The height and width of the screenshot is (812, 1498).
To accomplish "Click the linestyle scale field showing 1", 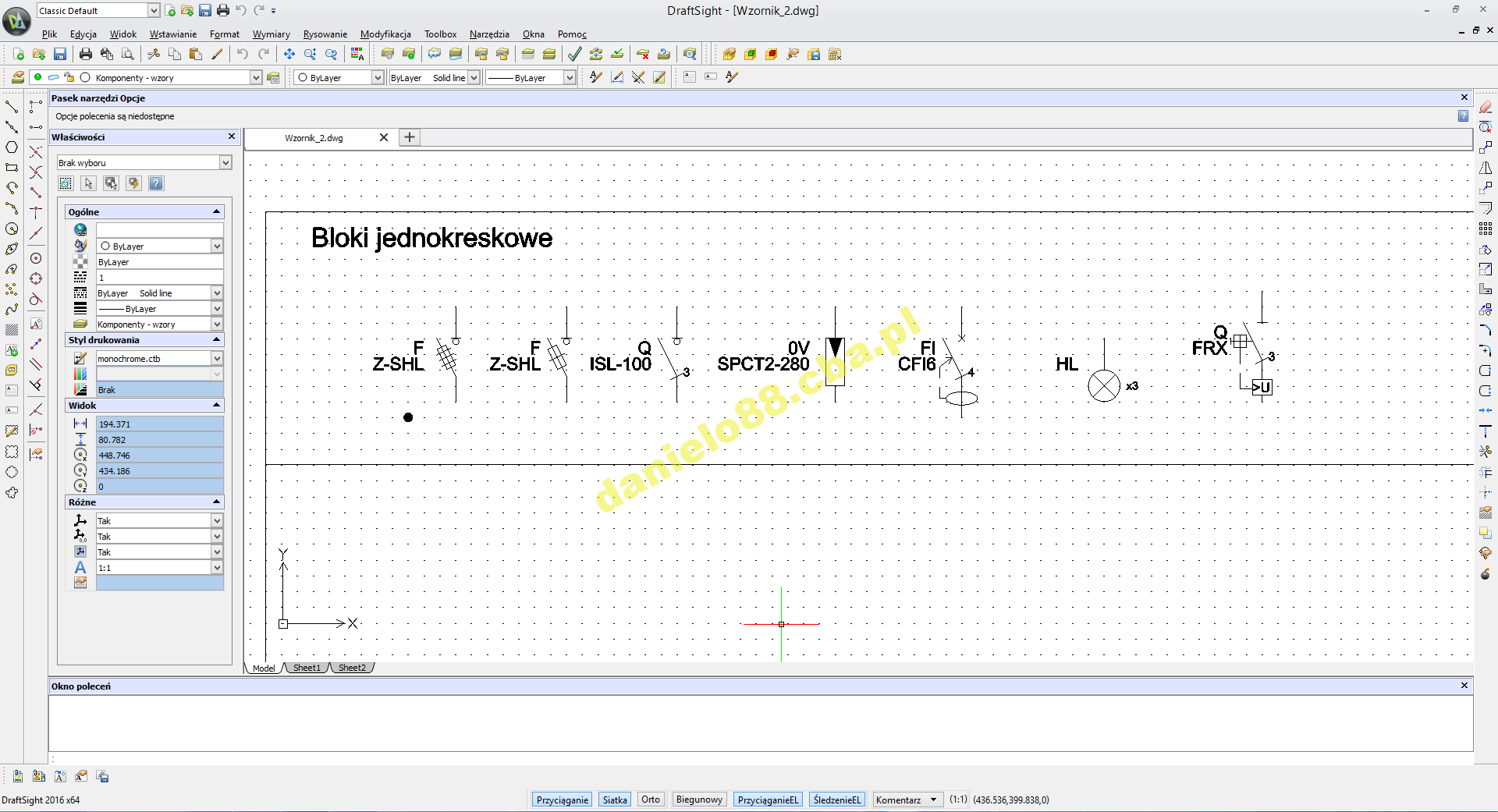I will [160, 277].
